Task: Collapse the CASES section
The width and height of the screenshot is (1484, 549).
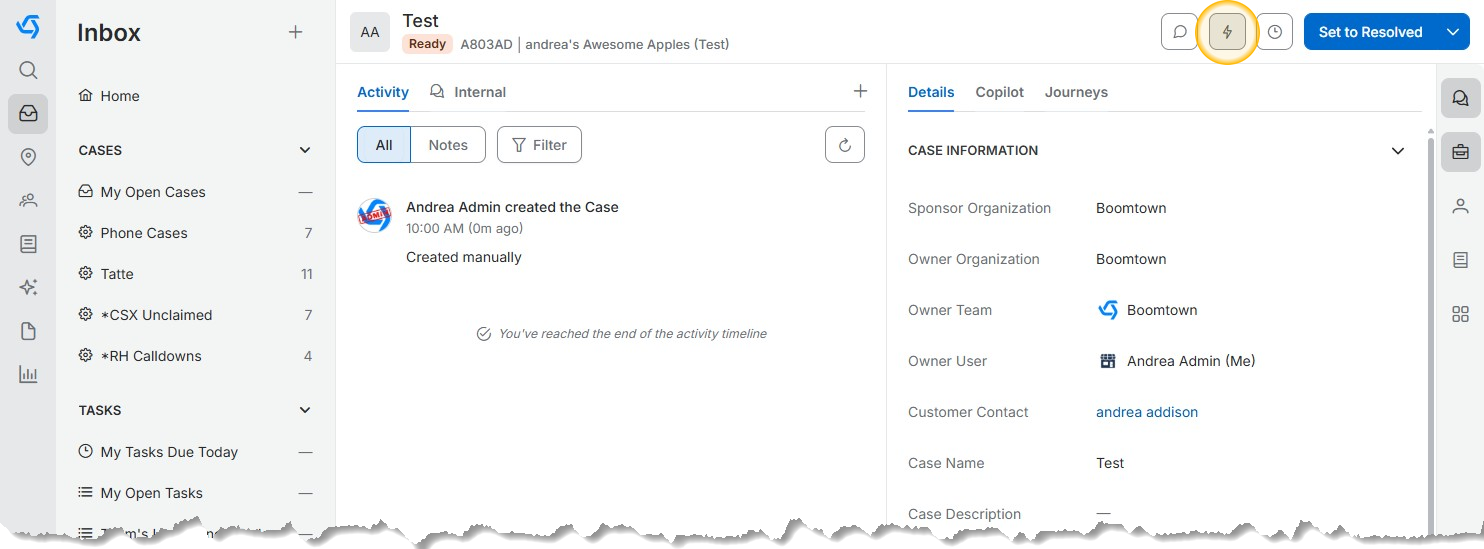Action: click(305, 150)
